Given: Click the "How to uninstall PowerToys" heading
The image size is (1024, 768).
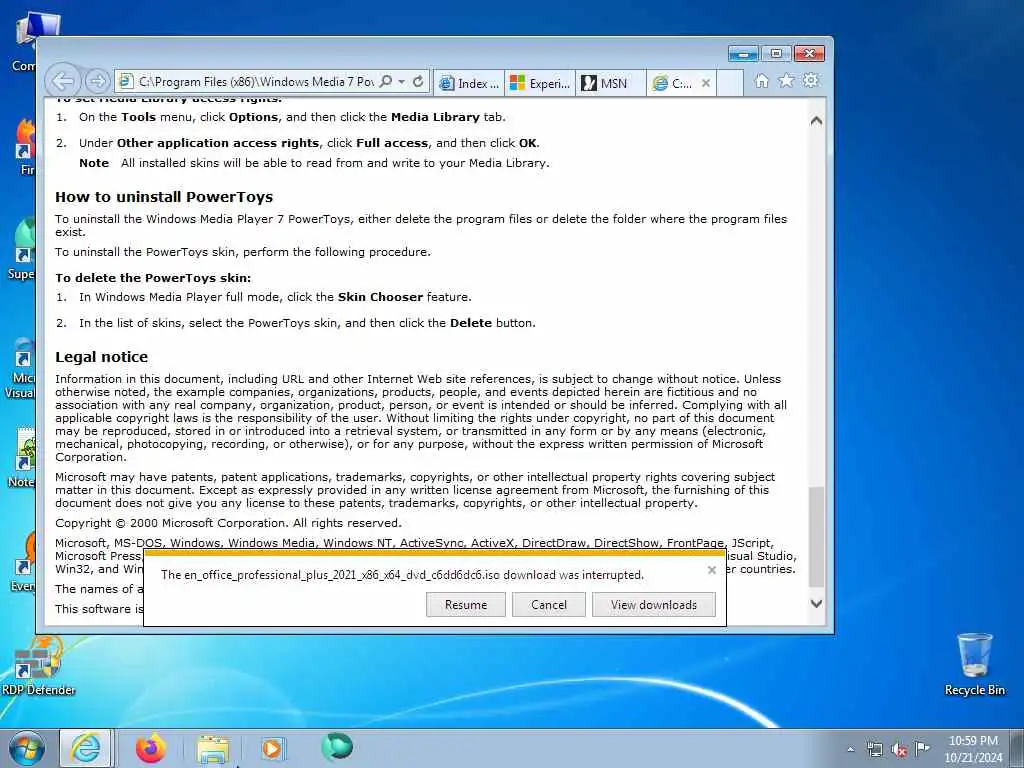Looking at the screenshot, I should 164,197.
